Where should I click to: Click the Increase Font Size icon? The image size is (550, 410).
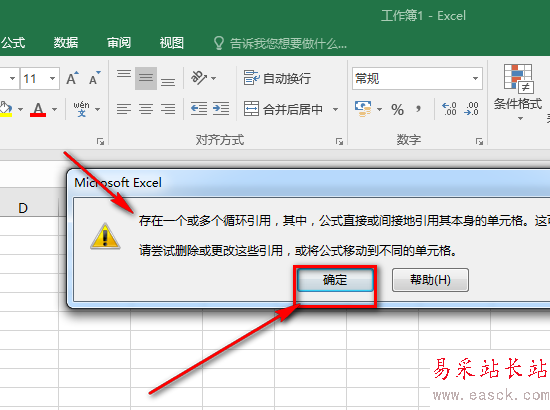click(x=72, y=78)
